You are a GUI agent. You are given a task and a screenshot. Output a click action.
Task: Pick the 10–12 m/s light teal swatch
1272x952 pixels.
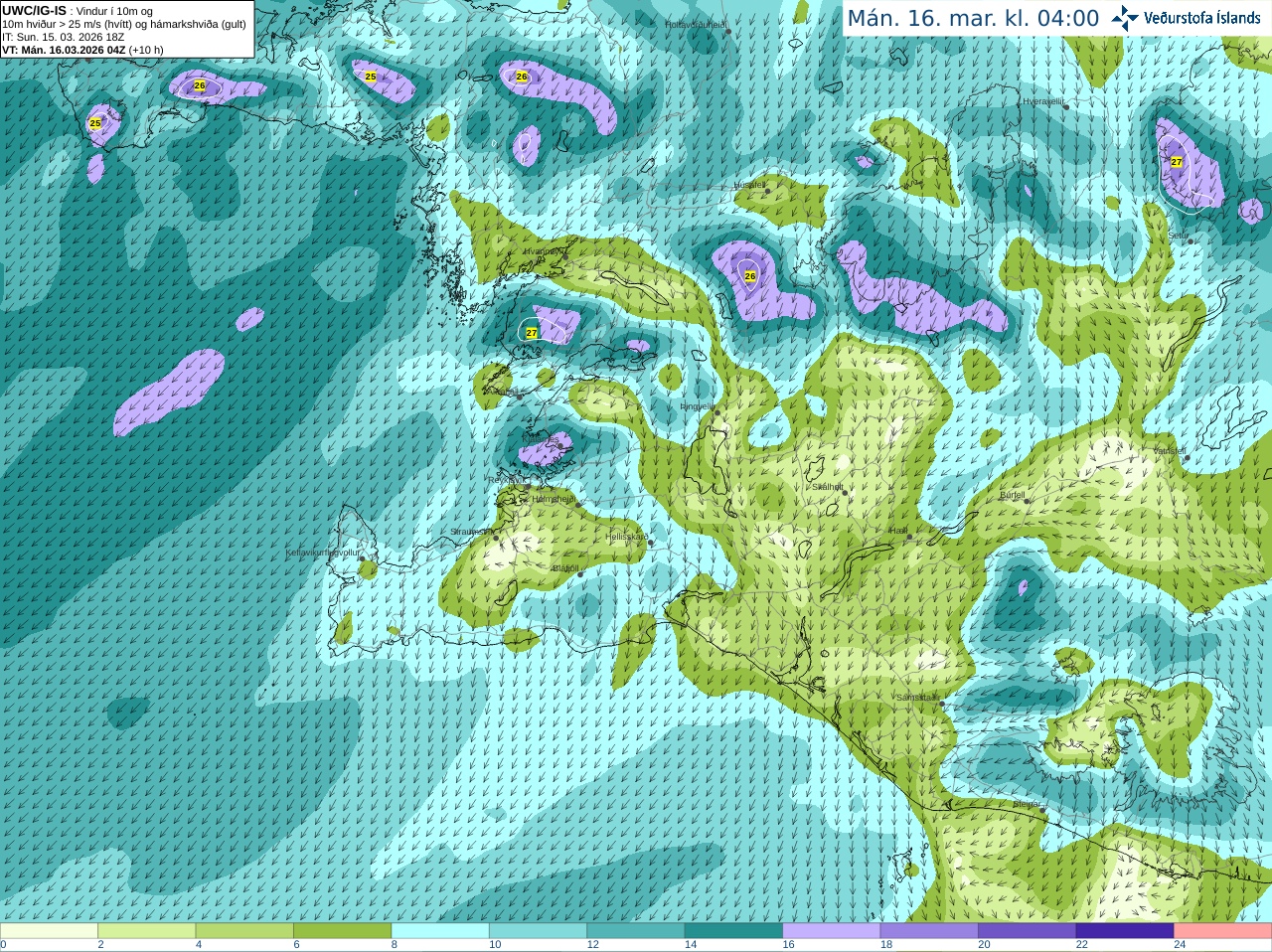click(538, 931)
